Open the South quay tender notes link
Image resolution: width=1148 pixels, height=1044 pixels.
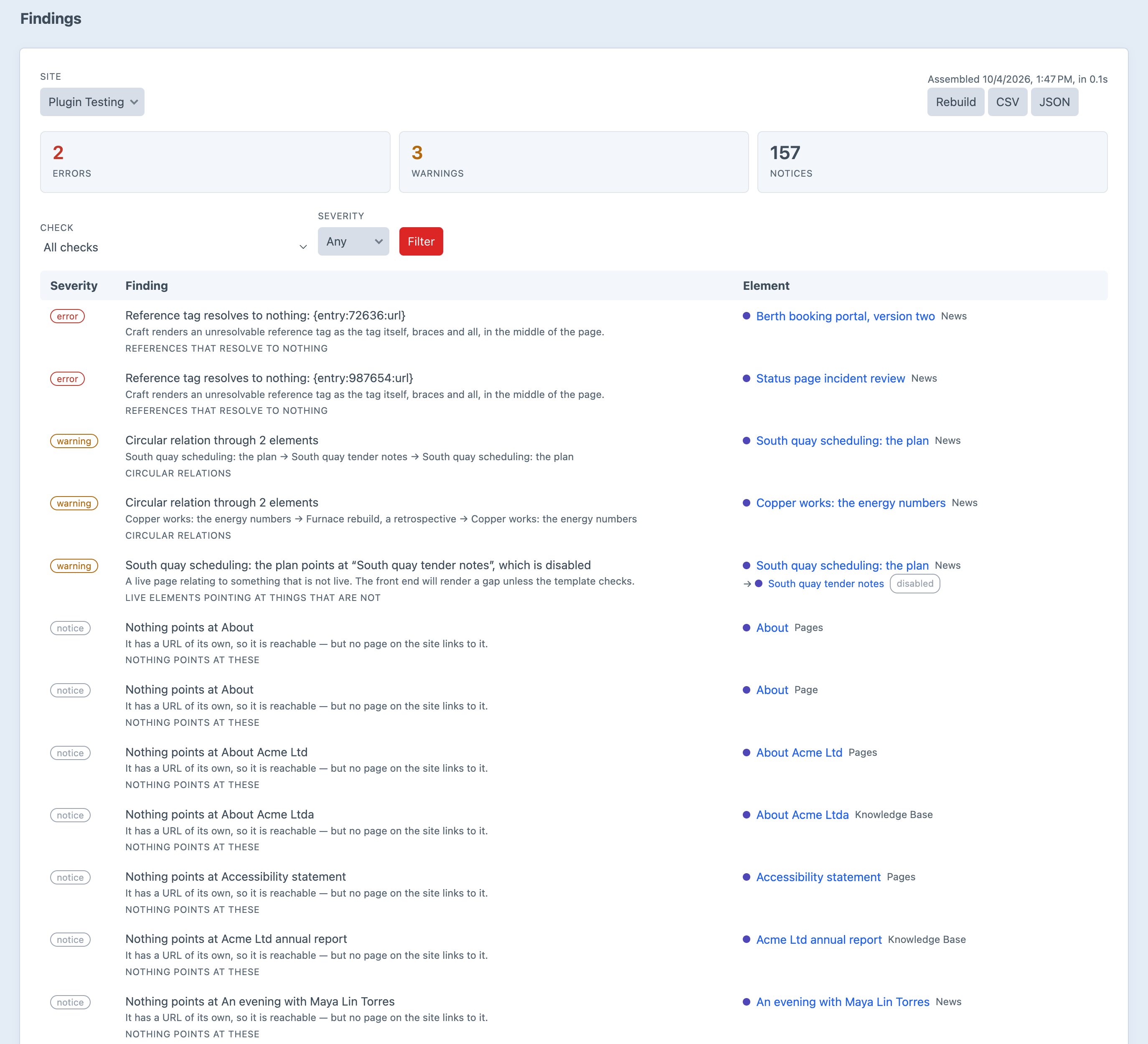click(x=825, y=583)
